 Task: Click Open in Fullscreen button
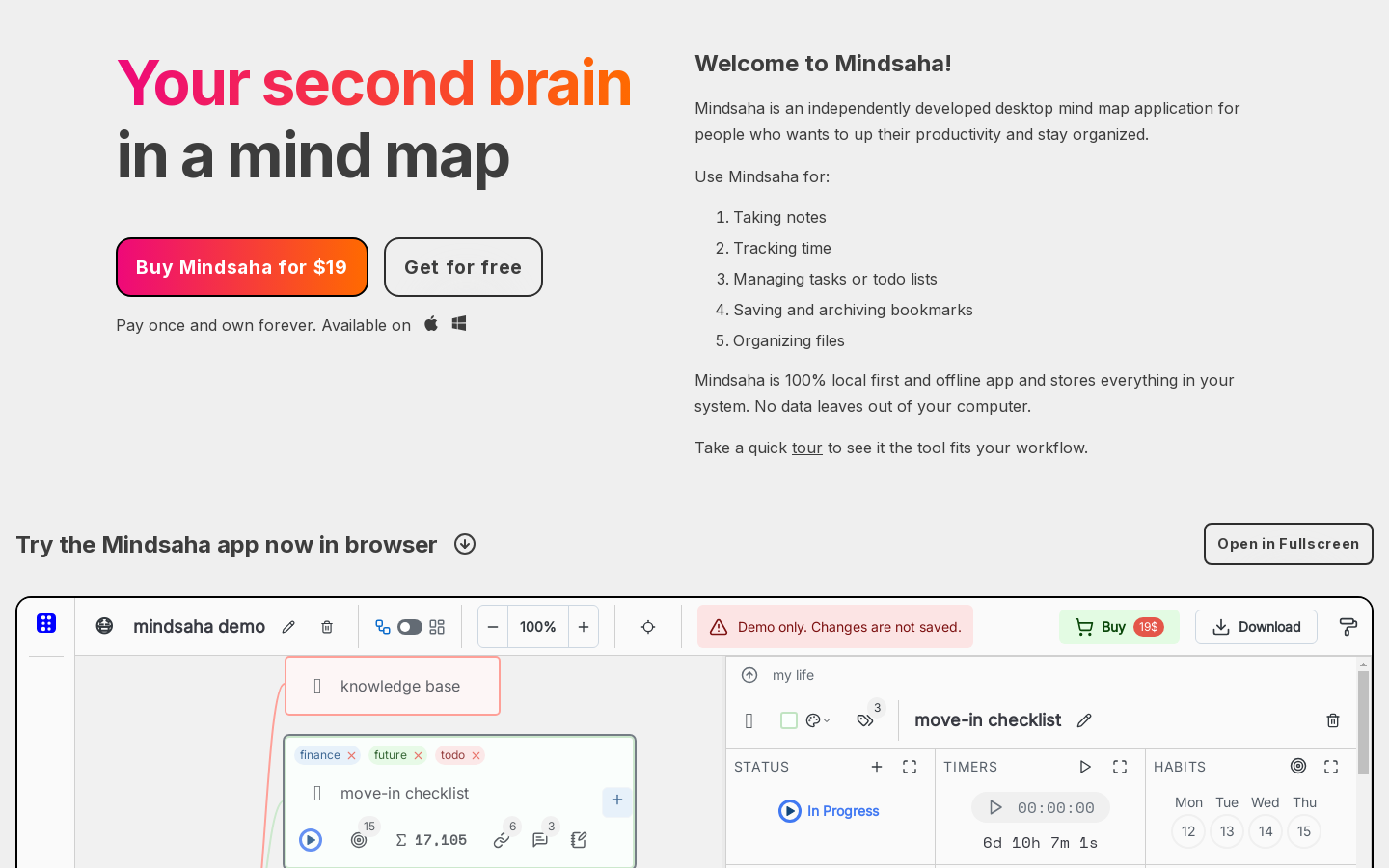point(1289,544)
